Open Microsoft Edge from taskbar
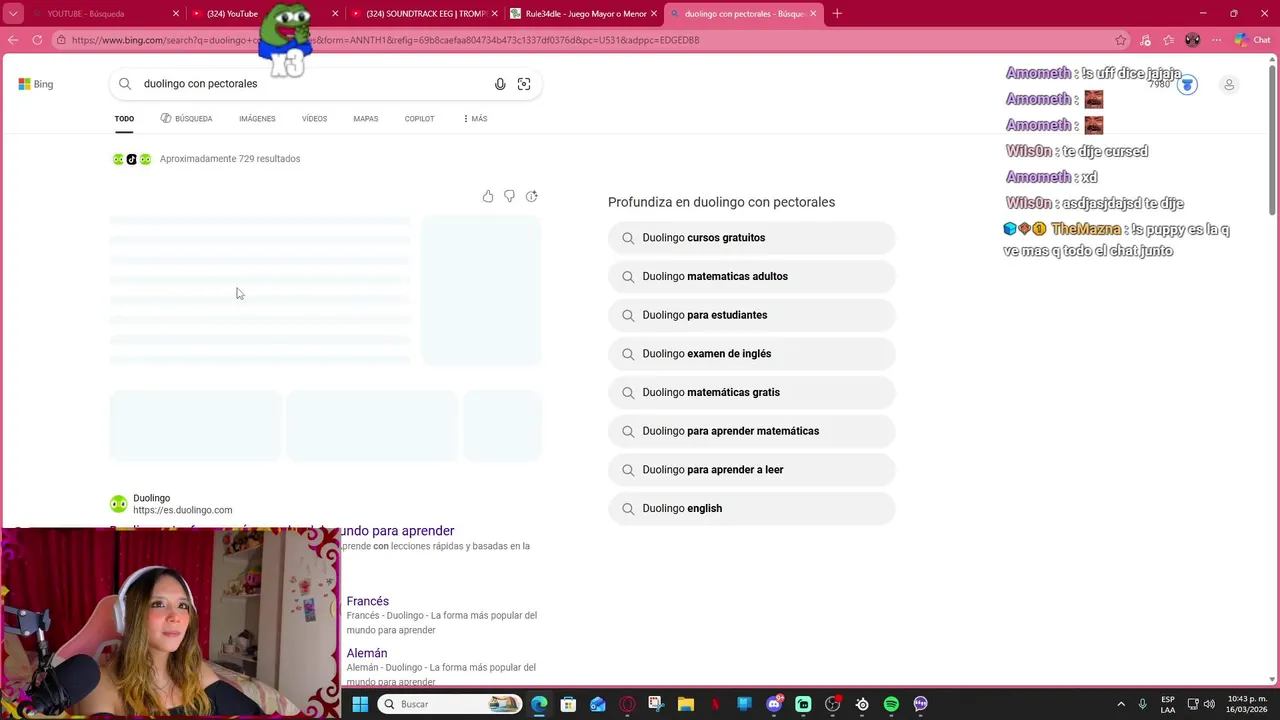 [x=539, y=704]
